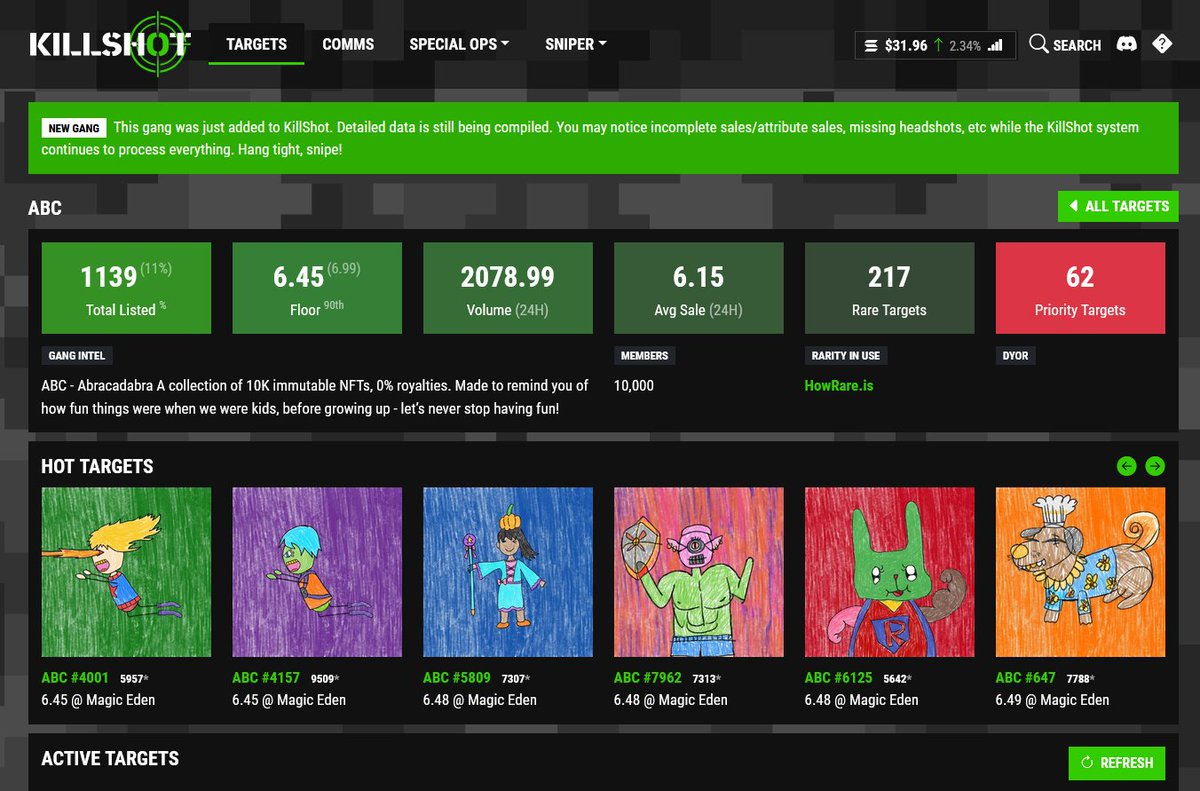This screenshot has width=1200, height=791.
Task: Click the rank 5642 next to ABC #6125
Action: tap(898, 678)
